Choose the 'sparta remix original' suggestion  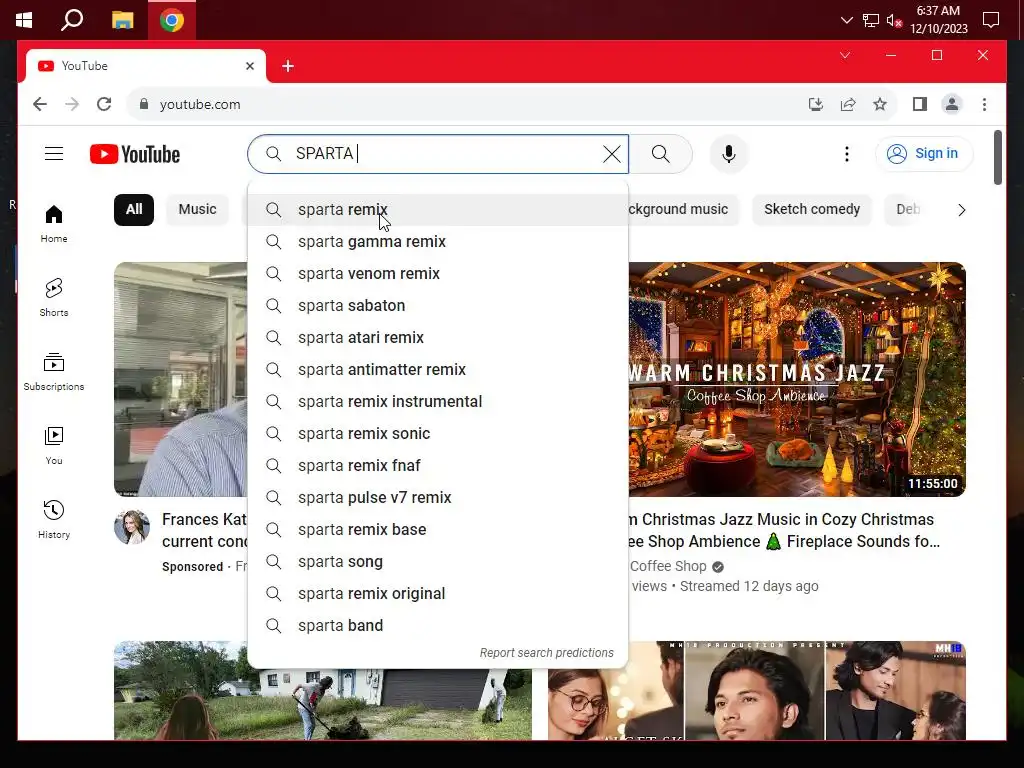(x=438, y=594)
